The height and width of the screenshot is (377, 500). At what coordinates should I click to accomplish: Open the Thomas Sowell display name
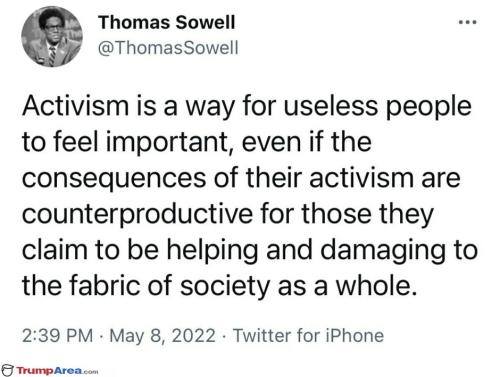click(167, 23)
